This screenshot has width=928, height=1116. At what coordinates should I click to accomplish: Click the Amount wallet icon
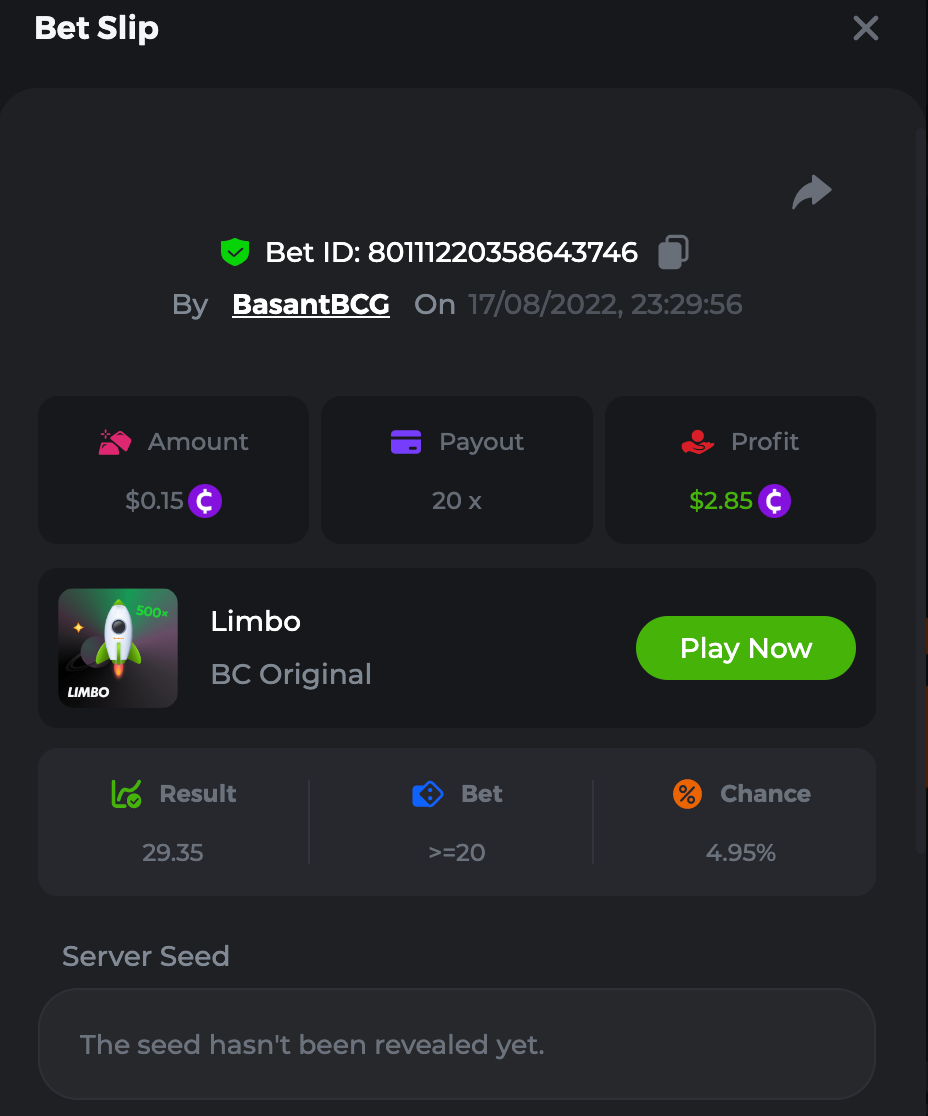click(x=116, y=441)
